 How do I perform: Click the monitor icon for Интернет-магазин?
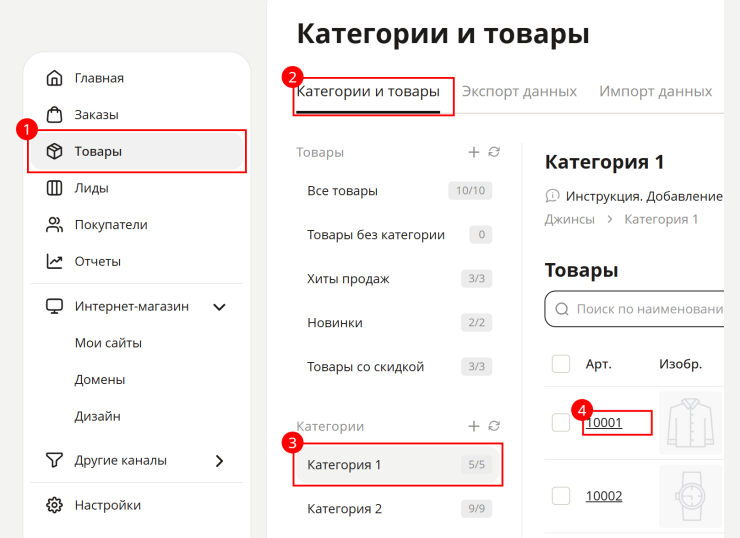point(54,306)
